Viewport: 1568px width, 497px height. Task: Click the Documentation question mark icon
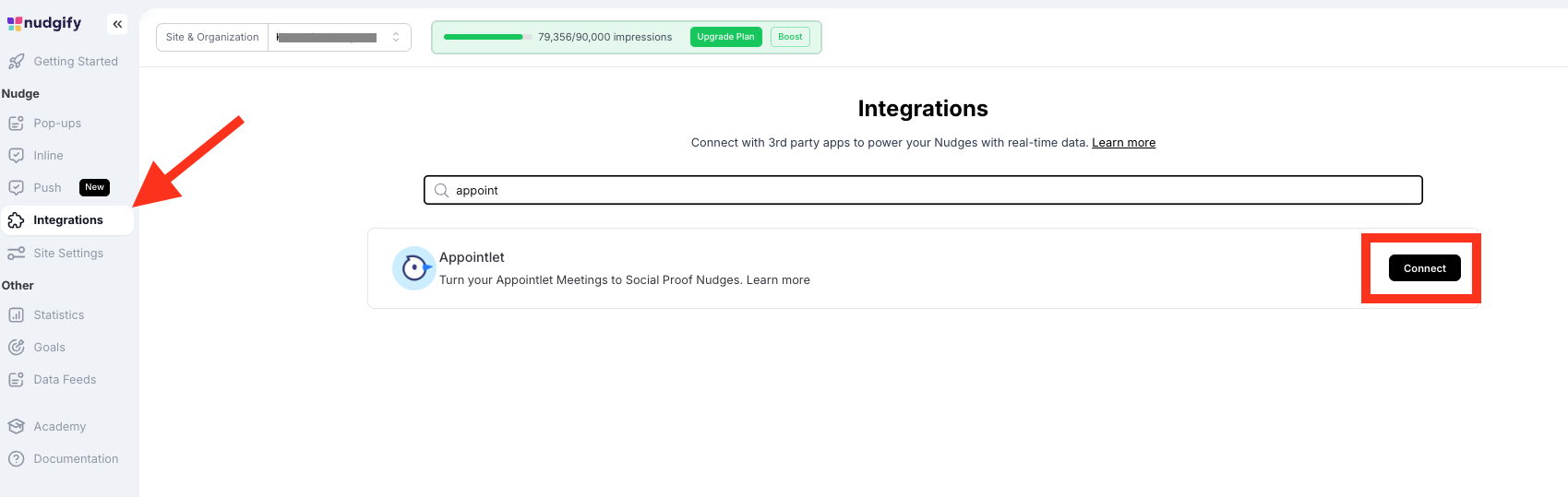pyautogui.click(x=16, y=459)
